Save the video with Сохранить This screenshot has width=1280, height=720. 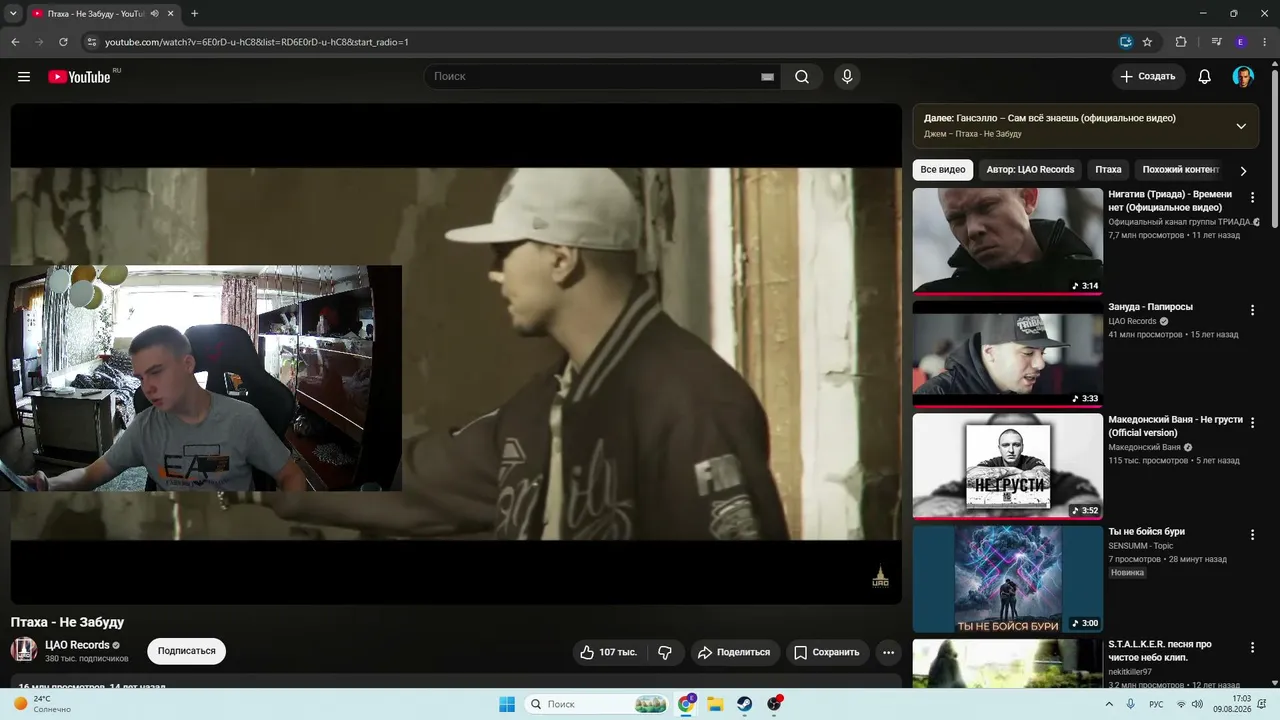[827, 652]
